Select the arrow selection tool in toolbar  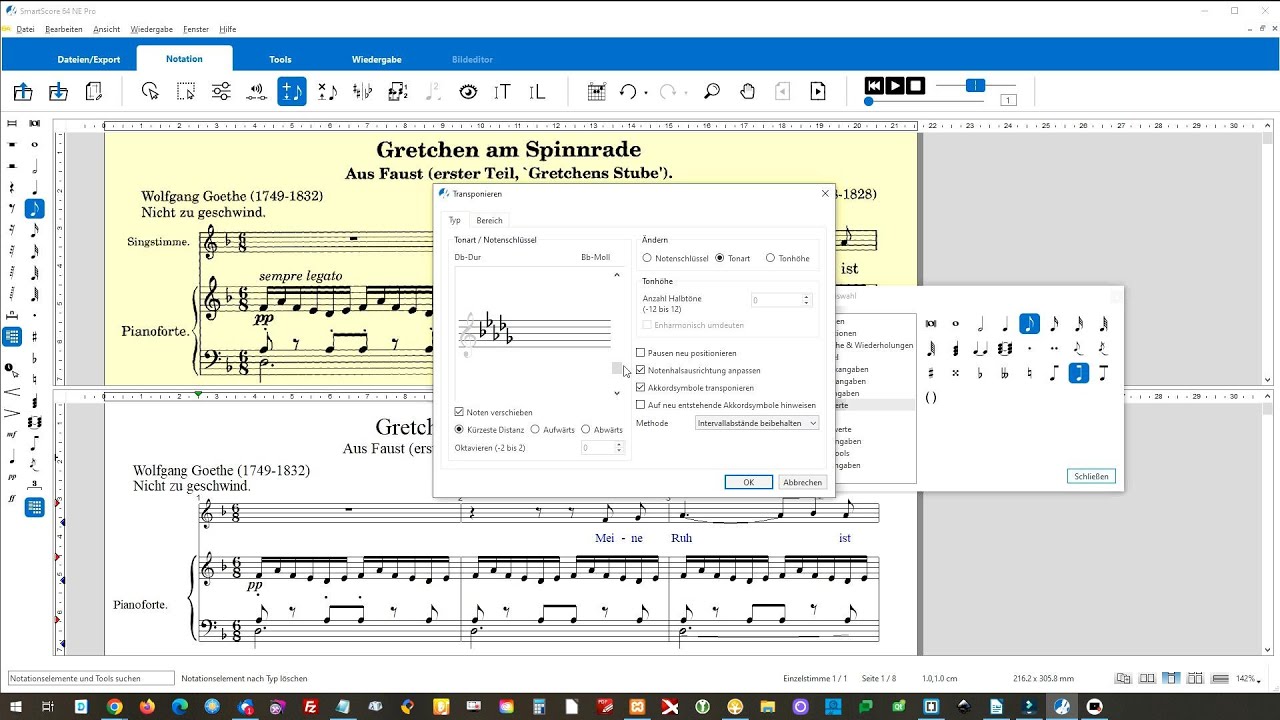pyautogui.click(x=150, y=92)
